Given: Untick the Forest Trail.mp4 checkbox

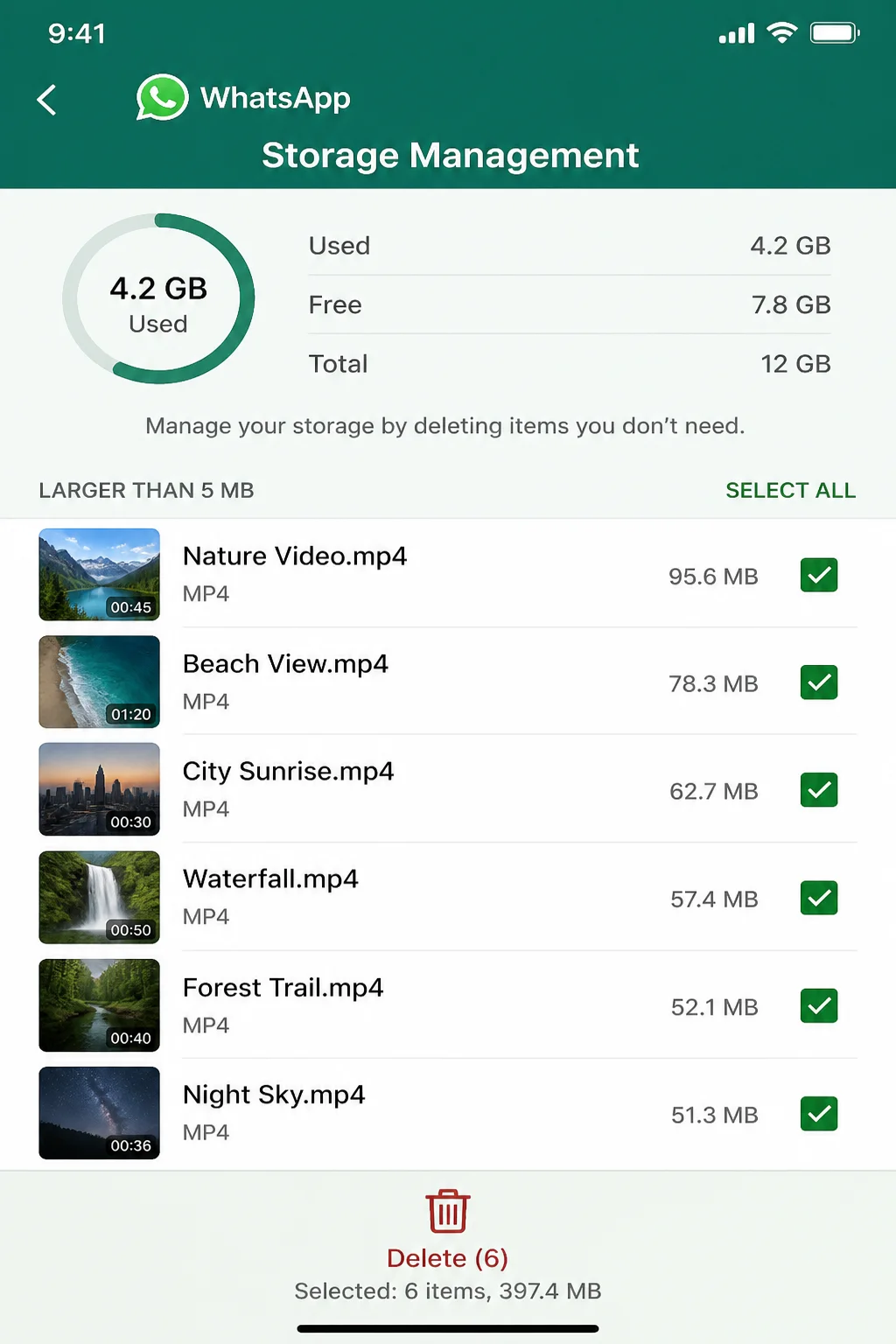Looking at the screenshot, I should pos(819,1006).
